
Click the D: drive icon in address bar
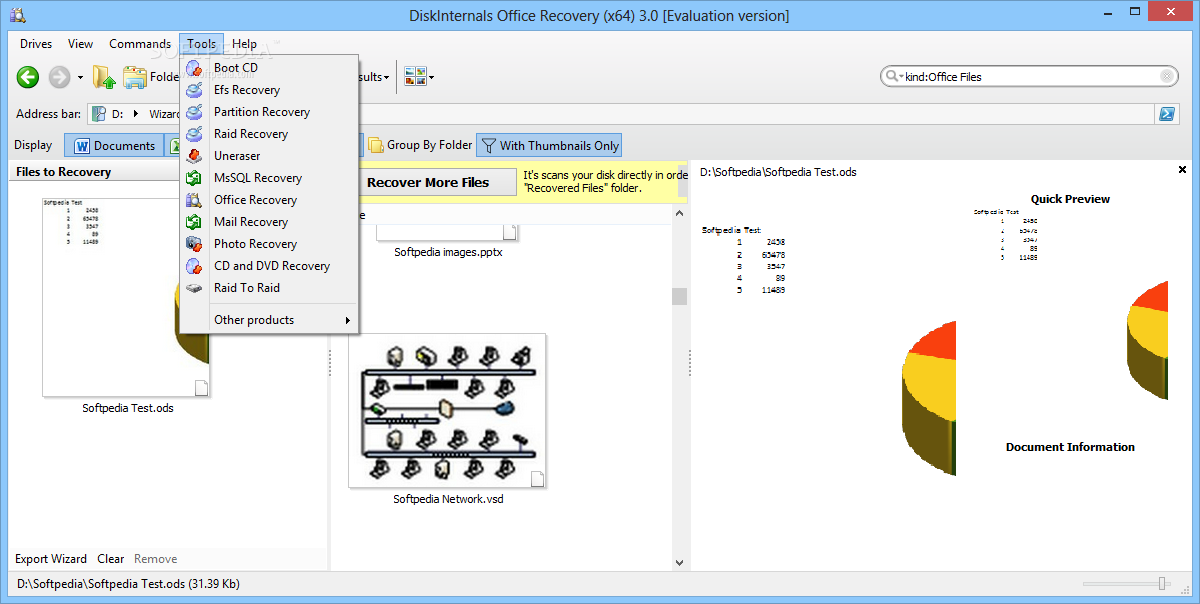tap(100, 114)
